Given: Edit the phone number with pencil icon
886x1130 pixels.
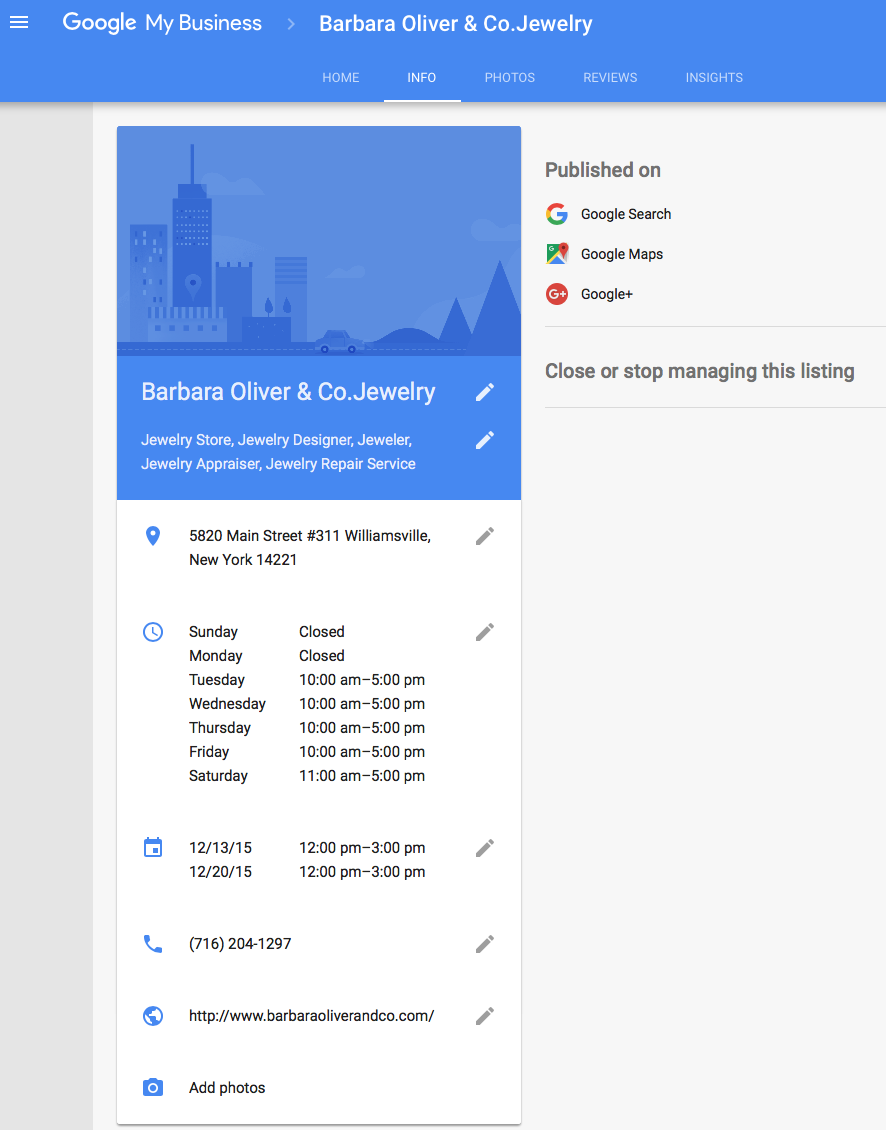Looking at the screenshot, I should click(485, 944).
